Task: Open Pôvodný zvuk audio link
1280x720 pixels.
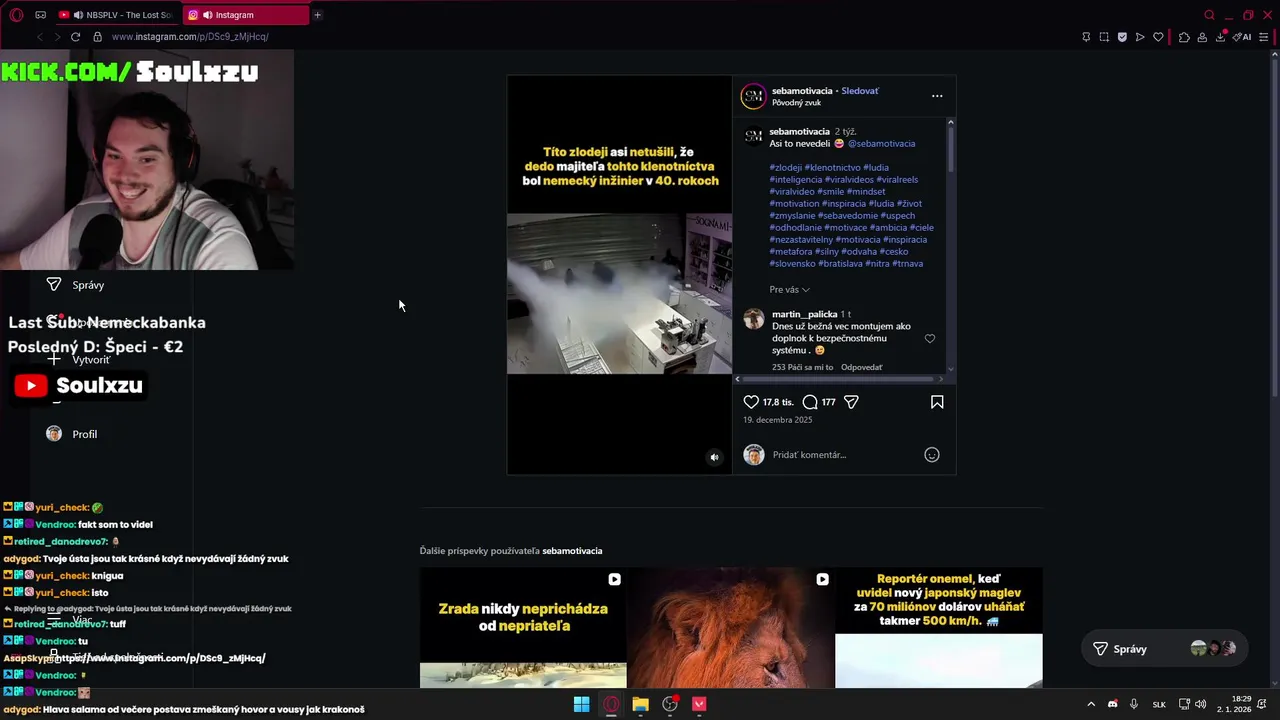Action: pos(796,103)
